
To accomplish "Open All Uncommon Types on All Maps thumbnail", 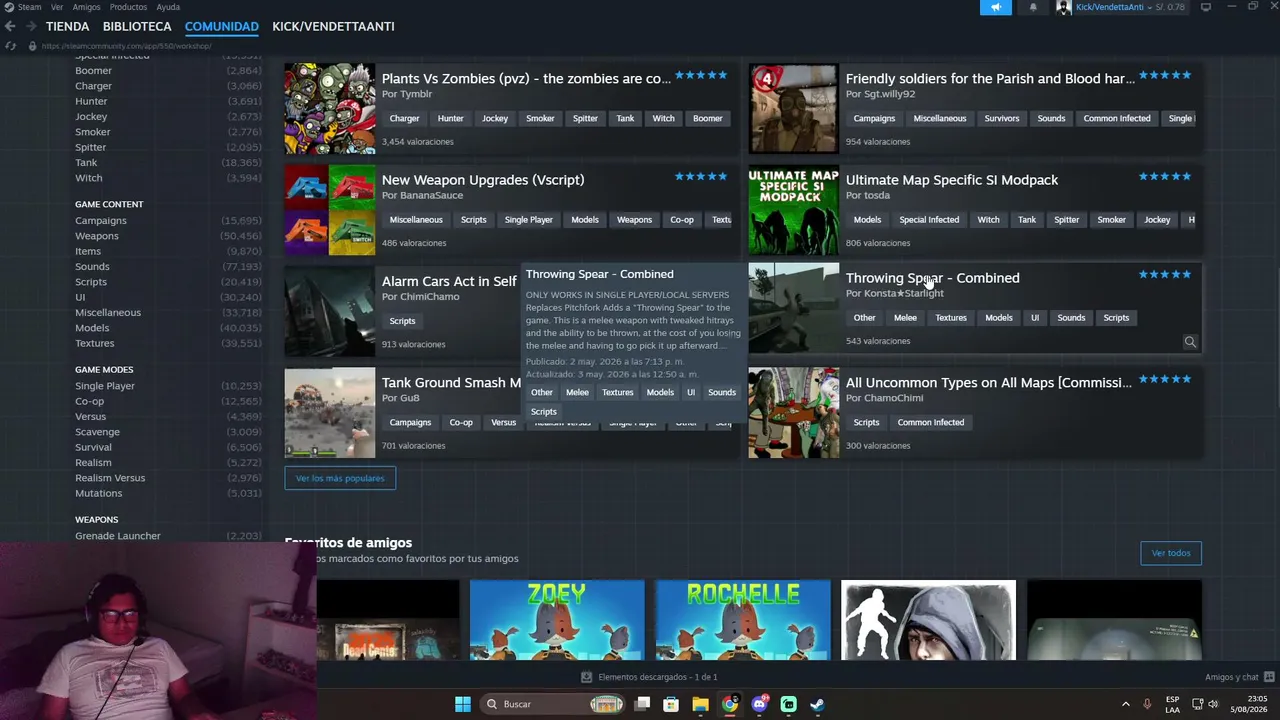I will click(x=793, y=413).
